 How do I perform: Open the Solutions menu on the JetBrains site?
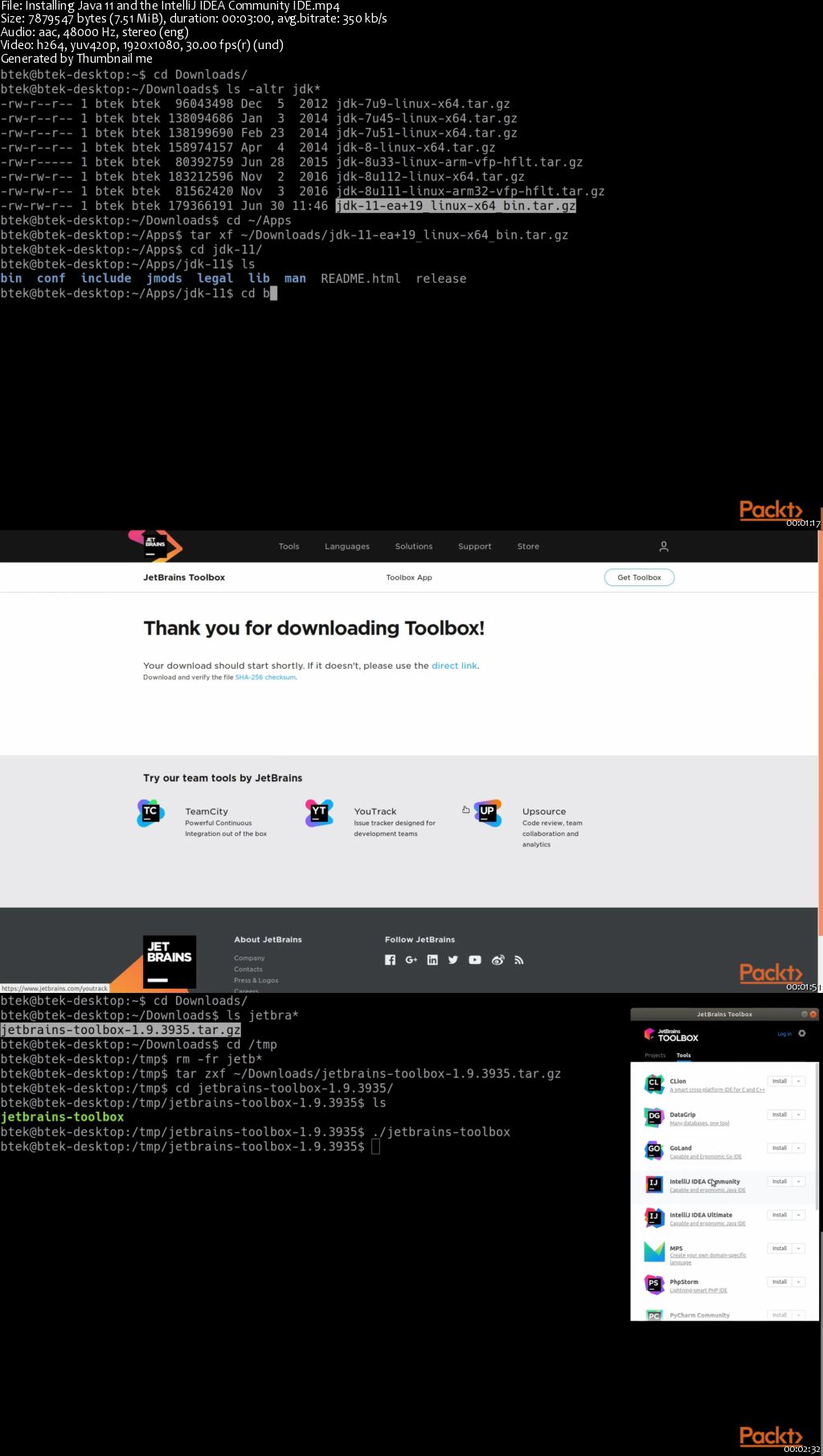click(x=414, y=547)
